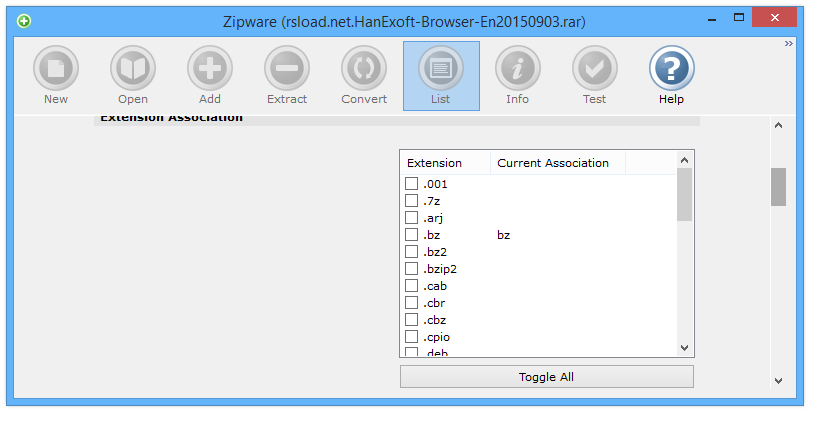Screen dimensions: 824x430
Task: Click extension list scroll down arrow
Action: (x=684, y=347)
